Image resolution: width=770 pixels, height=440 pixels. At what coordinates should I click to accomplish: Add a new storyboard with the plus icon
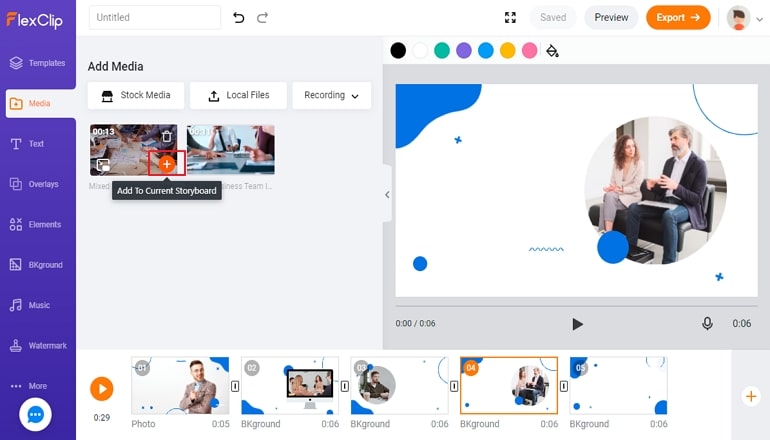pyautogui.click(x=751, y=396)
